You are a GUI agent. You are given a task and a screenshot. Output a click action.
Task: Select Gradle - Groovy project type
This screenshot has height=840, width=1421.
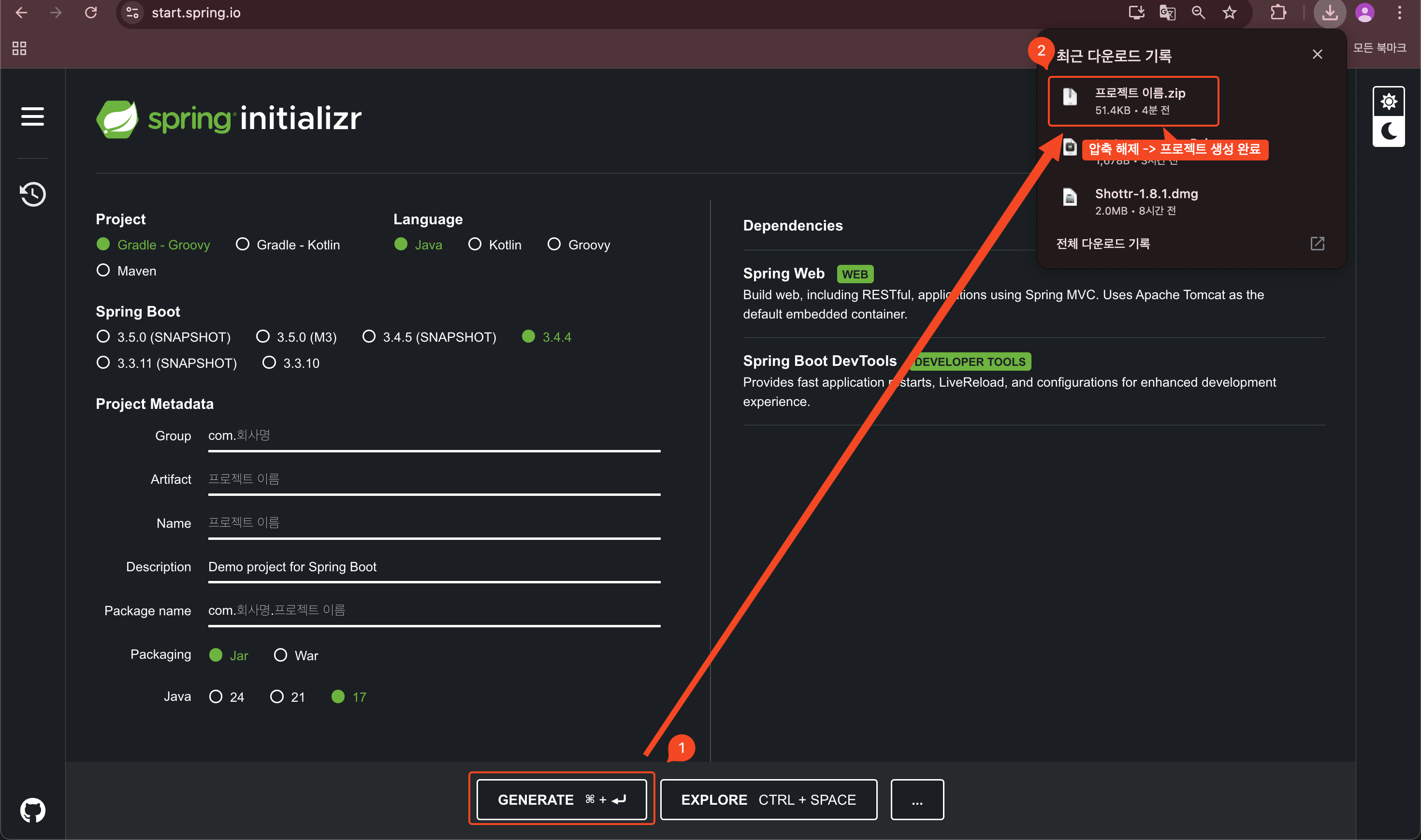click(153, 245)
